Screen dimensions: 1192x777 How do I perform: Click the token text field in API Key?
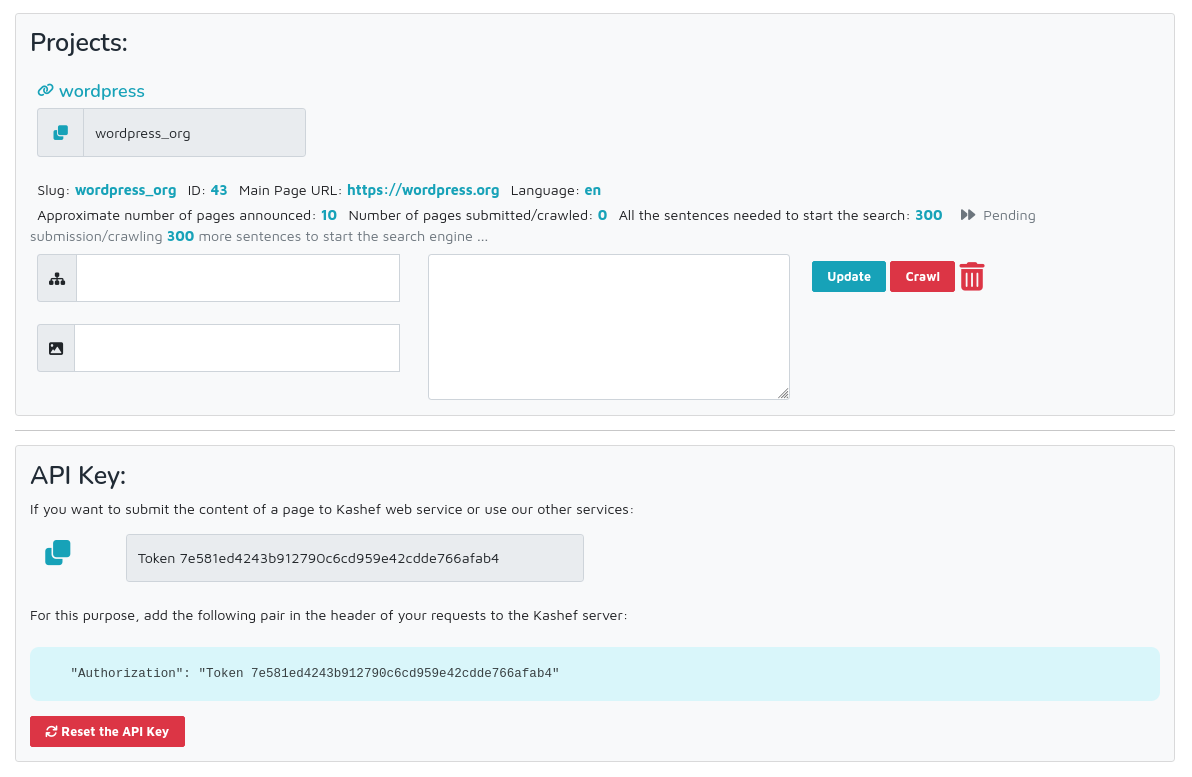[355, 558]
